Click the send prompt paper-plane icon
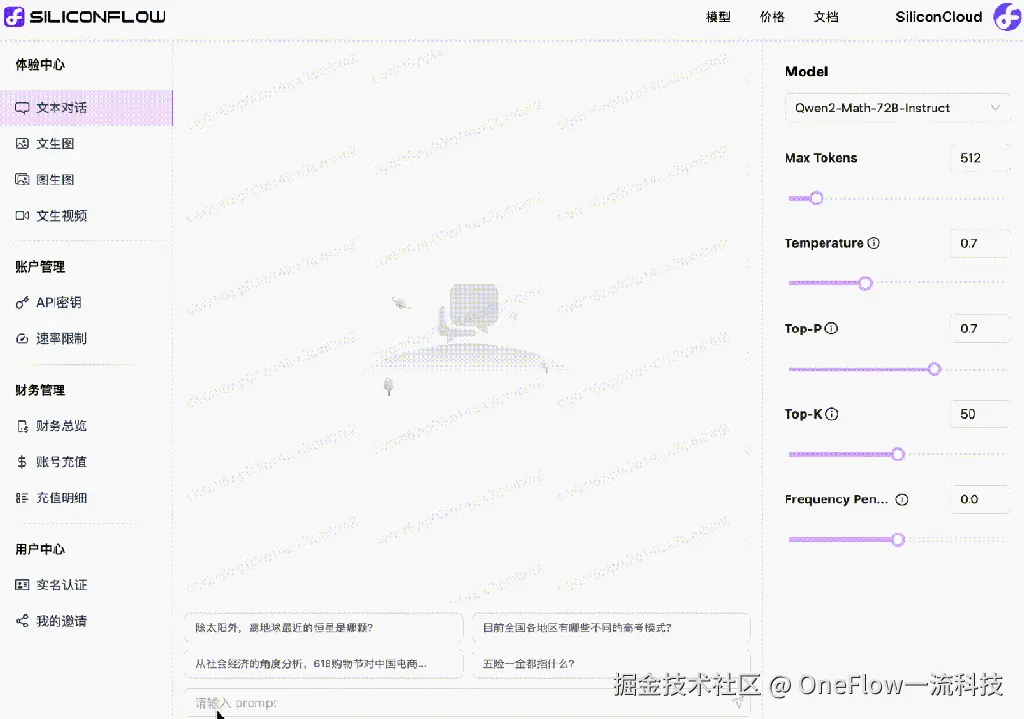The image size is (1024, 719). (738, 702)
